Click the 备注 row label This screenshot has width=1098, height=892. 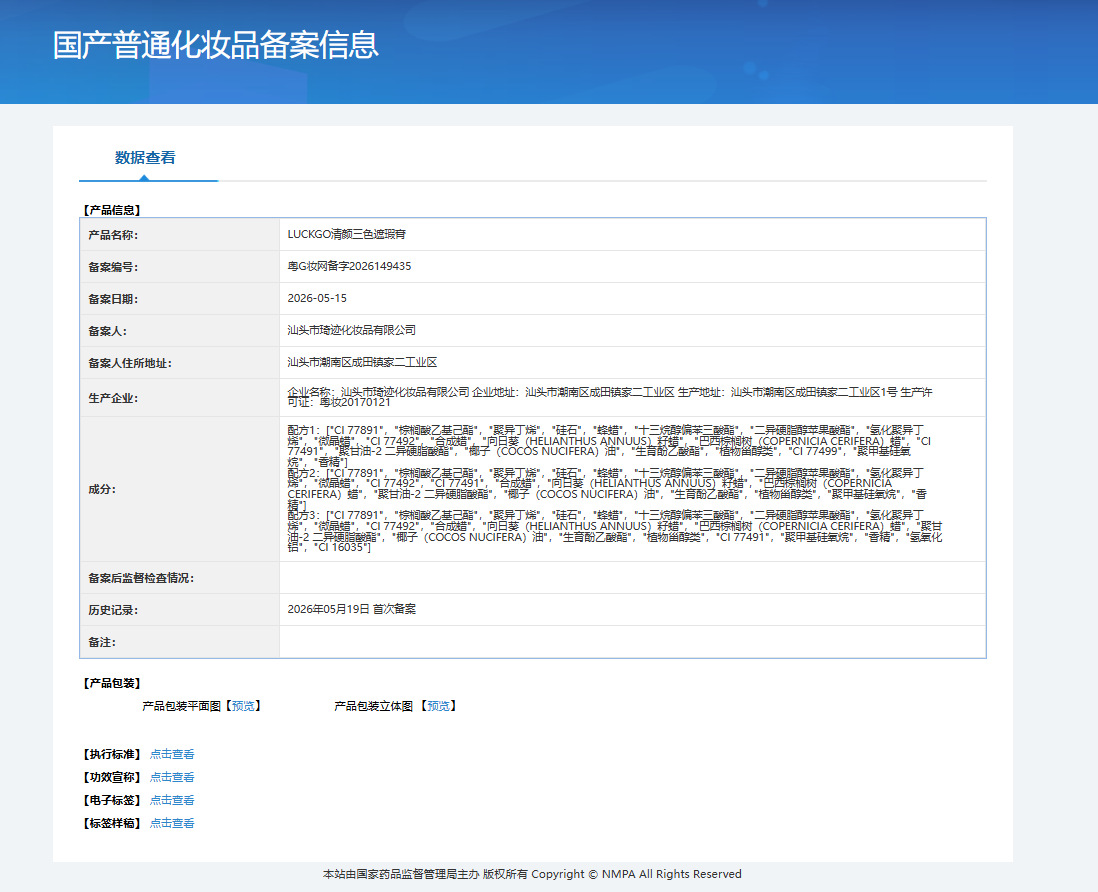102,643
